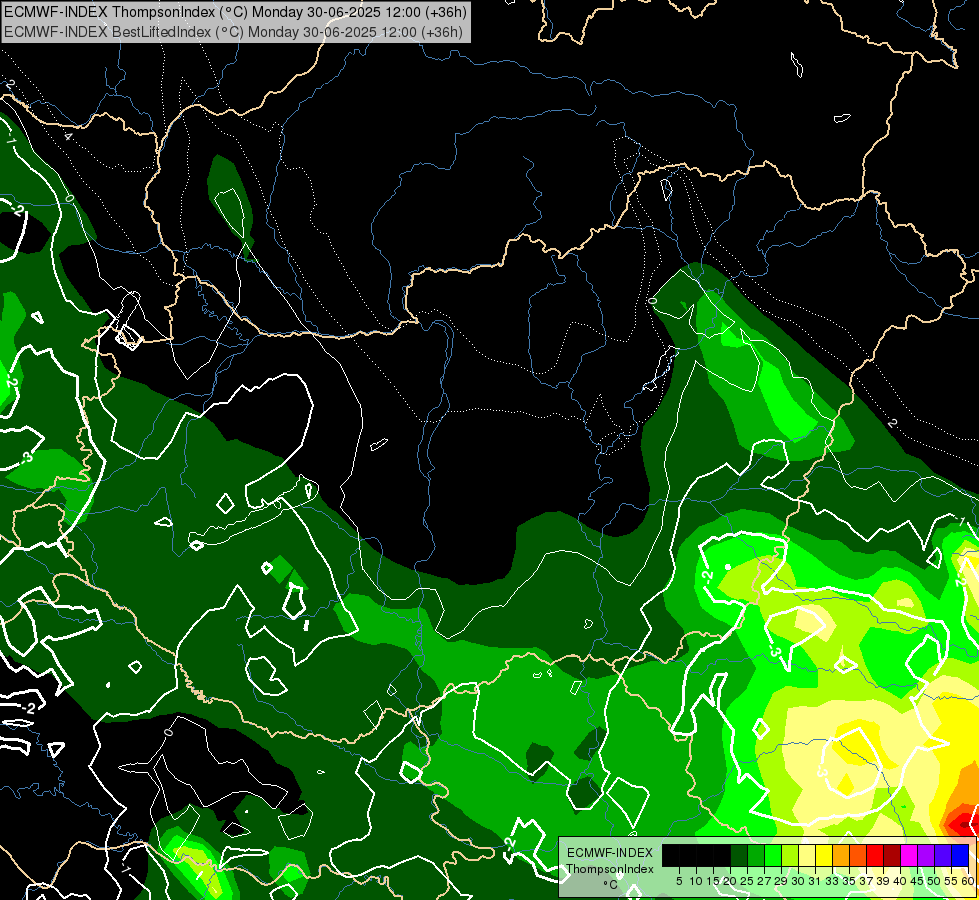Click the °C unit label in legend
The height and width of the screenshot is (900, 979).
click(x=611, y=885)
